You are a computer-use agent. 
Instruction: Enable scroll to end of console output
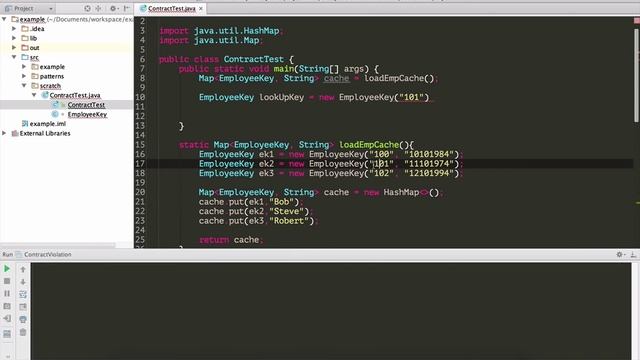[23, 307]
